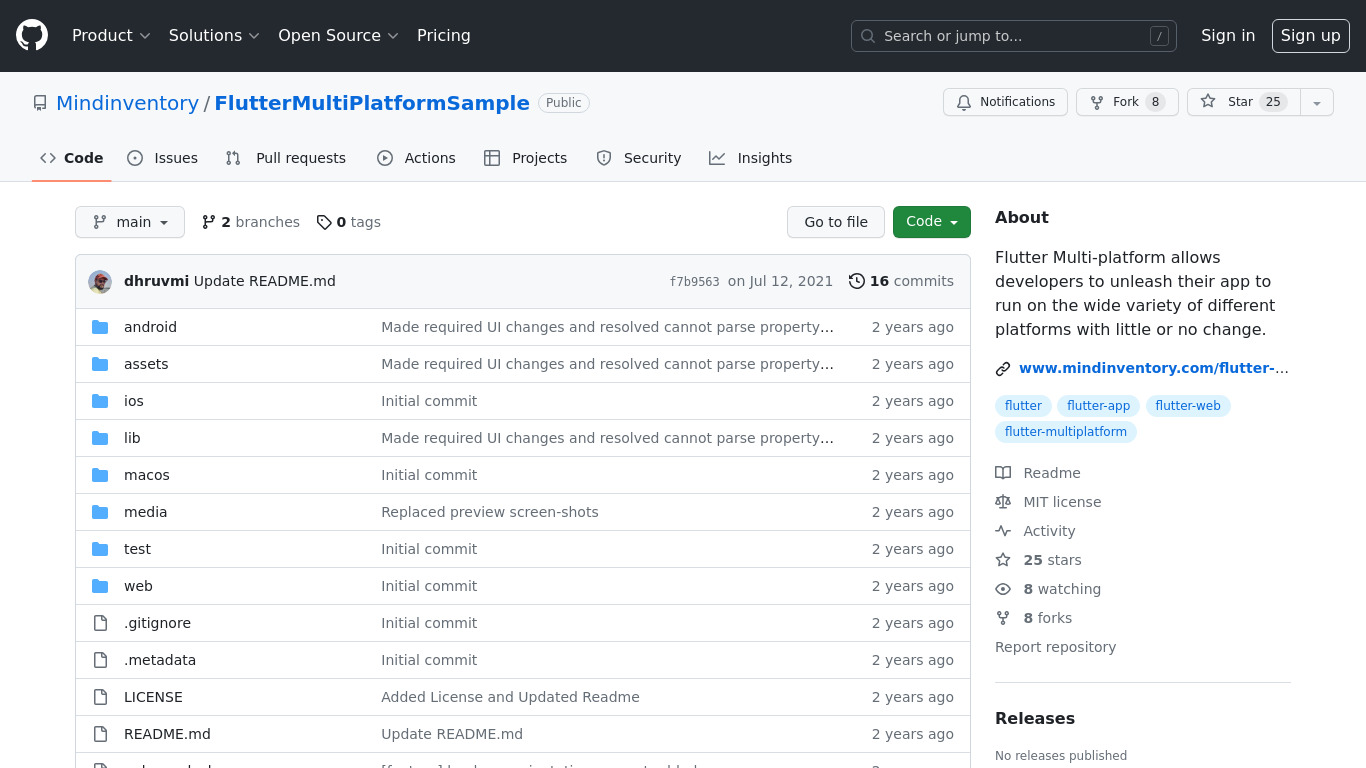Switch to the Issues tab
Viewport: 1366px width, 768px height.
point(163,158)
